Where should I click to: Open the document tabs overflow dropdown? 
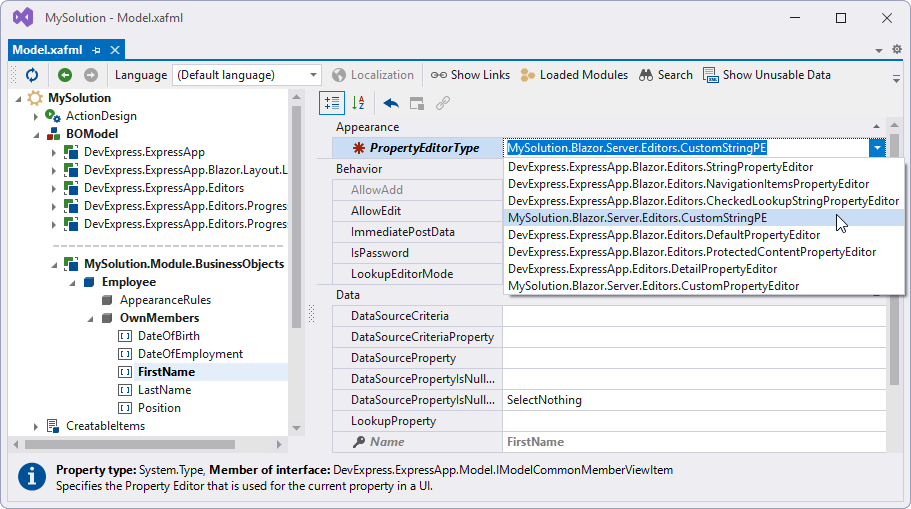(878, 51)
